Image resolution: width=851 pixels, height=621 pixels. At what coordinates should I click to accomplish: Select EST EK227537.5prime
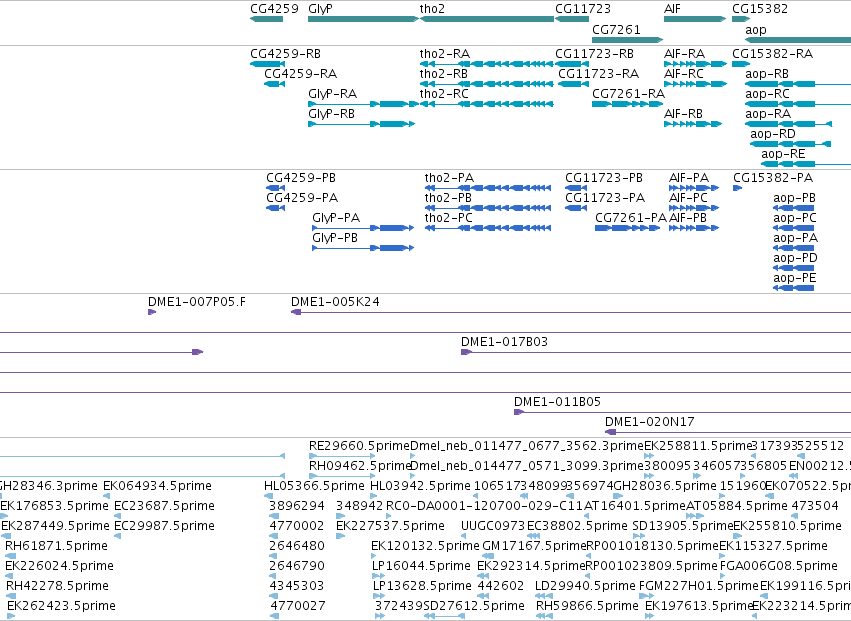(x=390, y=526)
